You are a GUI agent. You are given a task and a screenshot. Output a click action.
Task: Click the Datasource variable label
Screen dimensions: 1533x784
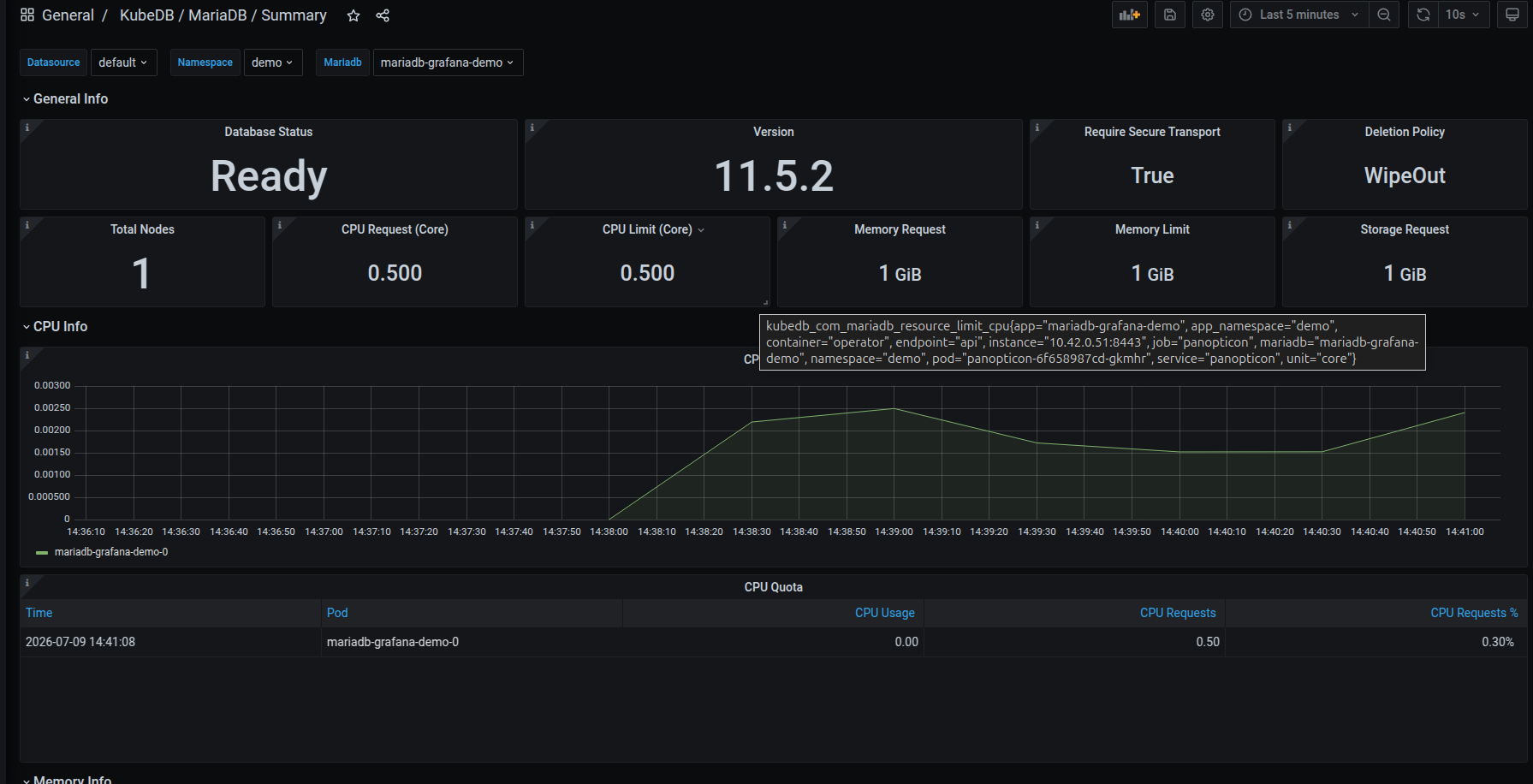tap(53, 62)
